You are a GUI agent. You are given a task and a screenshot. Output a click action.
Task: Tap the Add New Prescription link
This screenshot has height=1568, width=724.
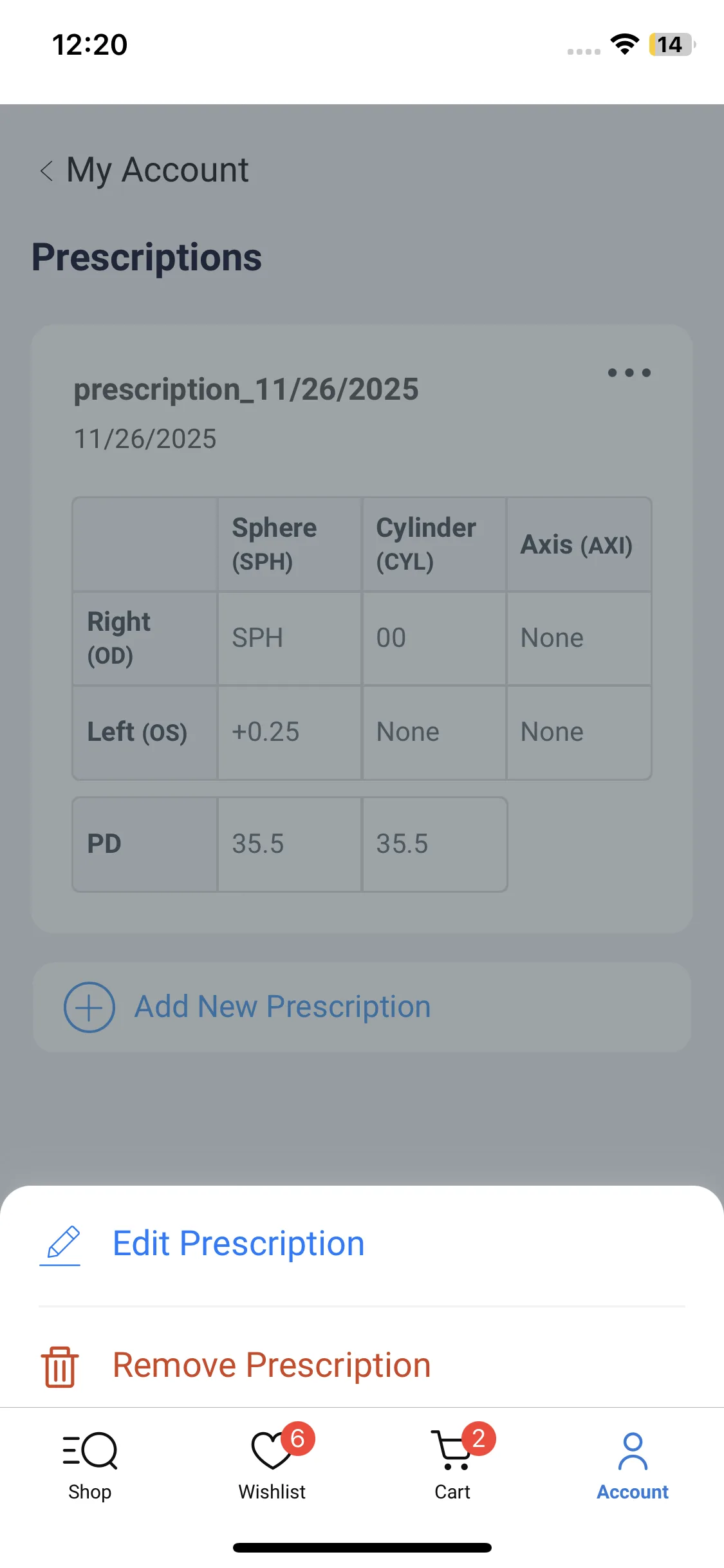click(x=283, y=1007)
